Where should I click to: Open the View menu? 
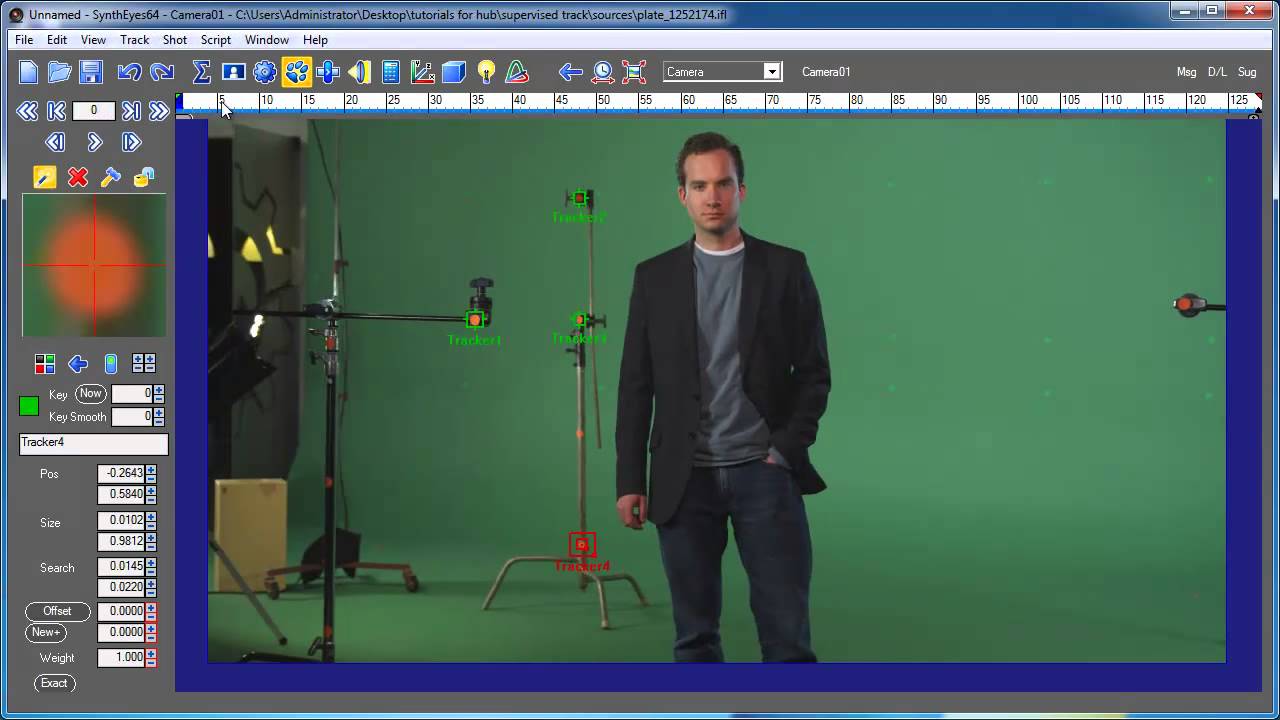tap(93, 40)
